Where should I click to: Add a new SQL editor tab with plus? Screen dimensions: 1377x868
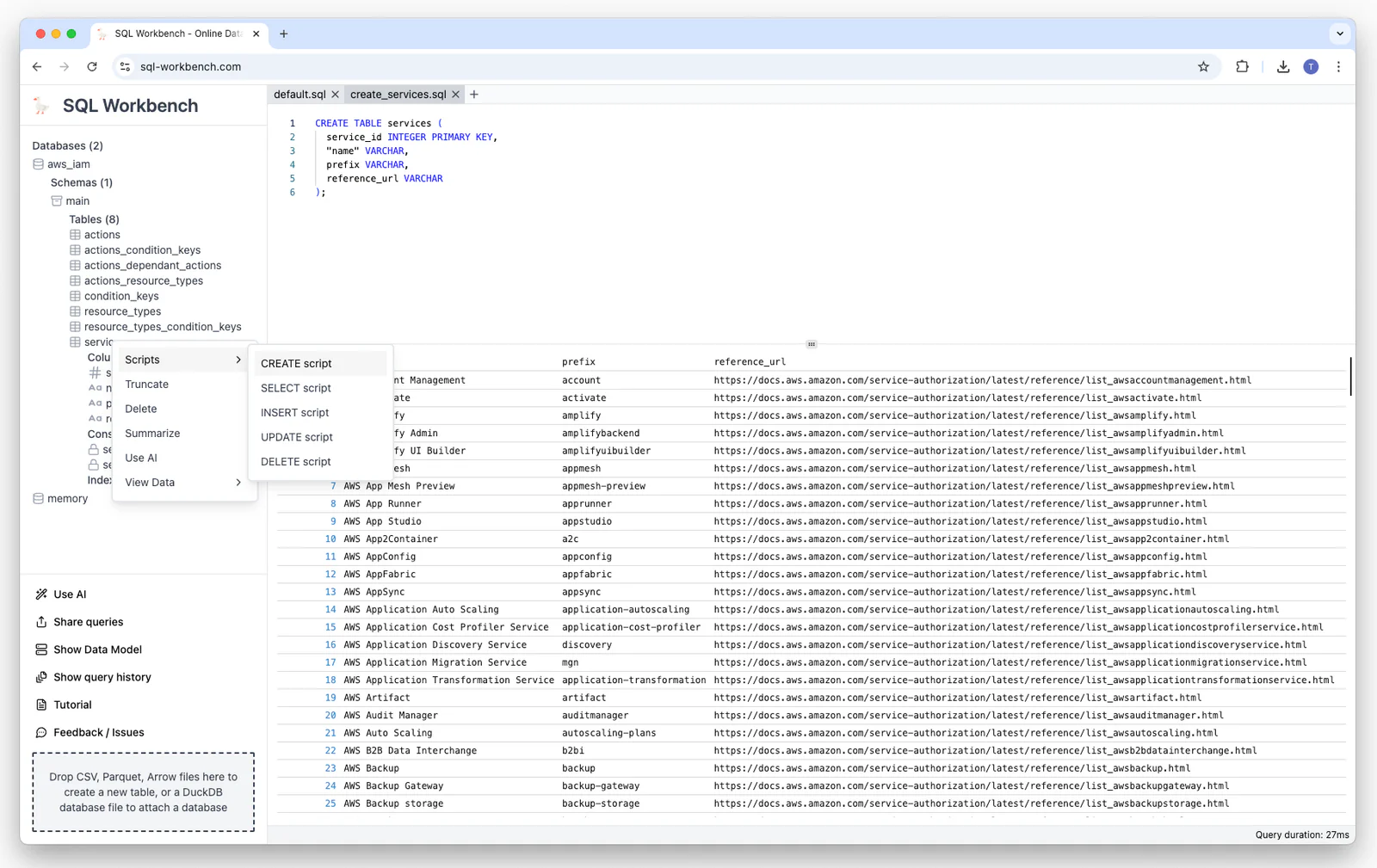pyautogui.click(x=474, y=95)
